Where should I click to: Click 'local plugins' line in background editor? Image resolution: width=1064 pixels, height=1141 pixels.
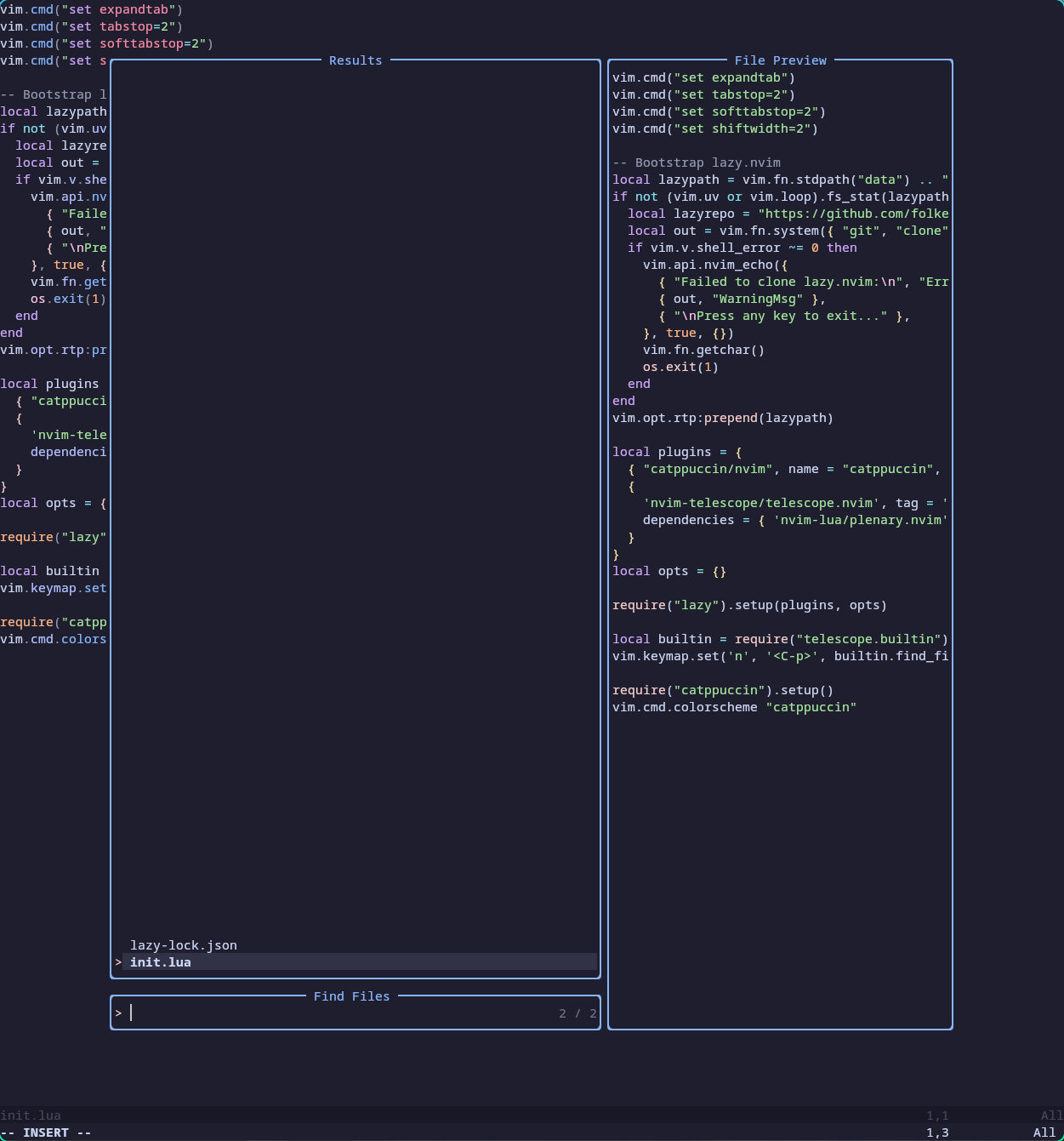click(50, 384)
